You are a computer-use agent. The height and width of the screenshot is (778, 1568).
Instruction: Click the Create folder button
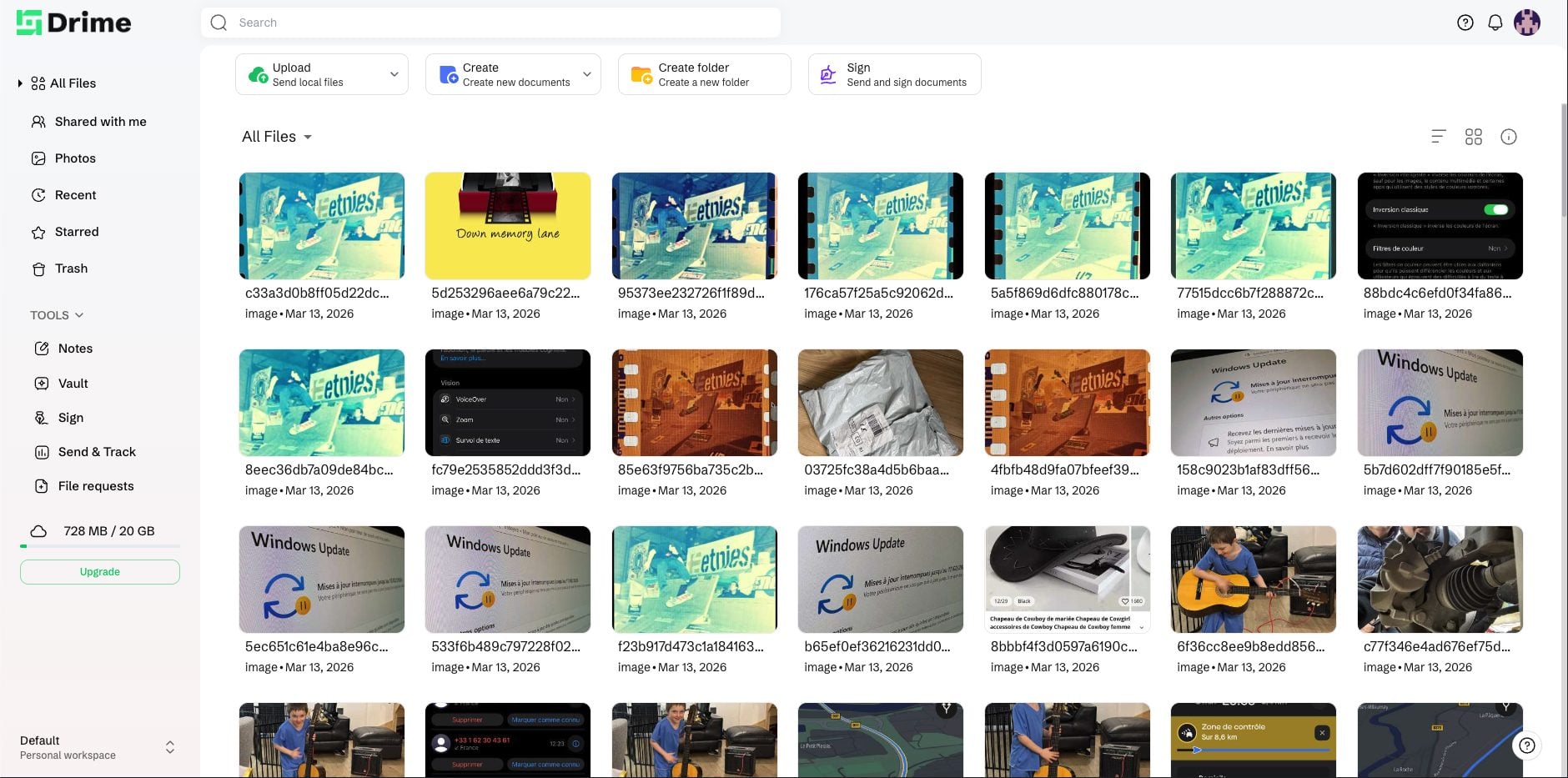[704, 74]
